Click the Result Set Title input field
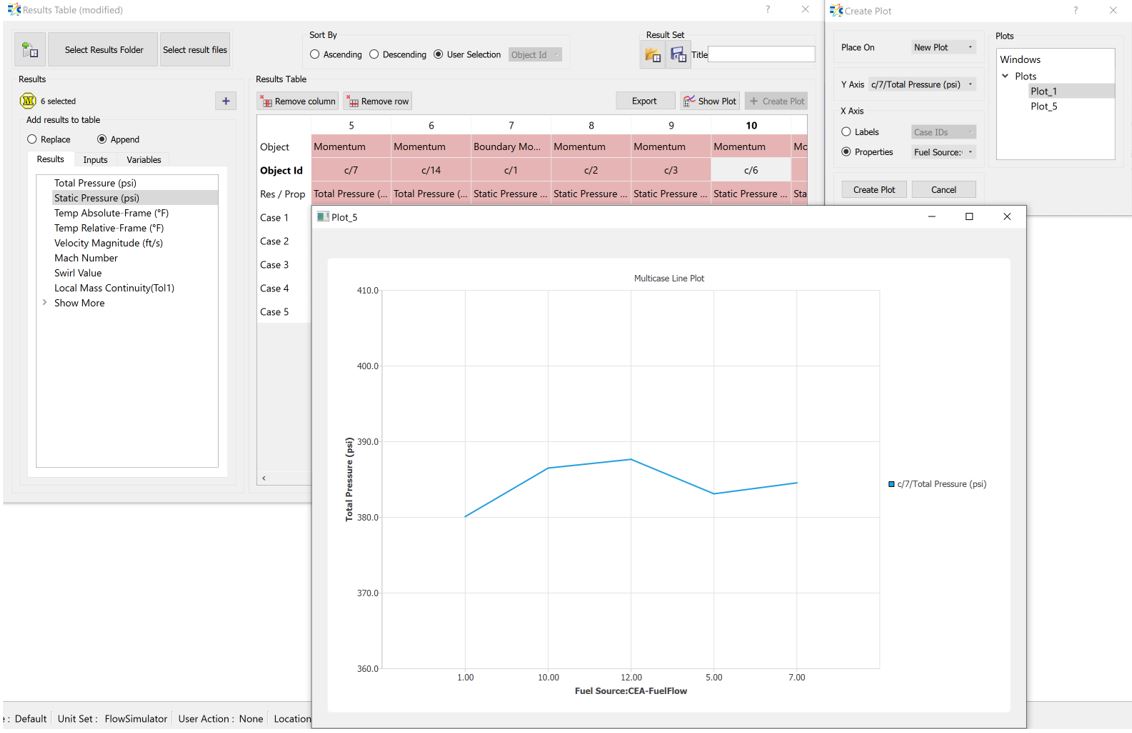 tap(761, 55)
